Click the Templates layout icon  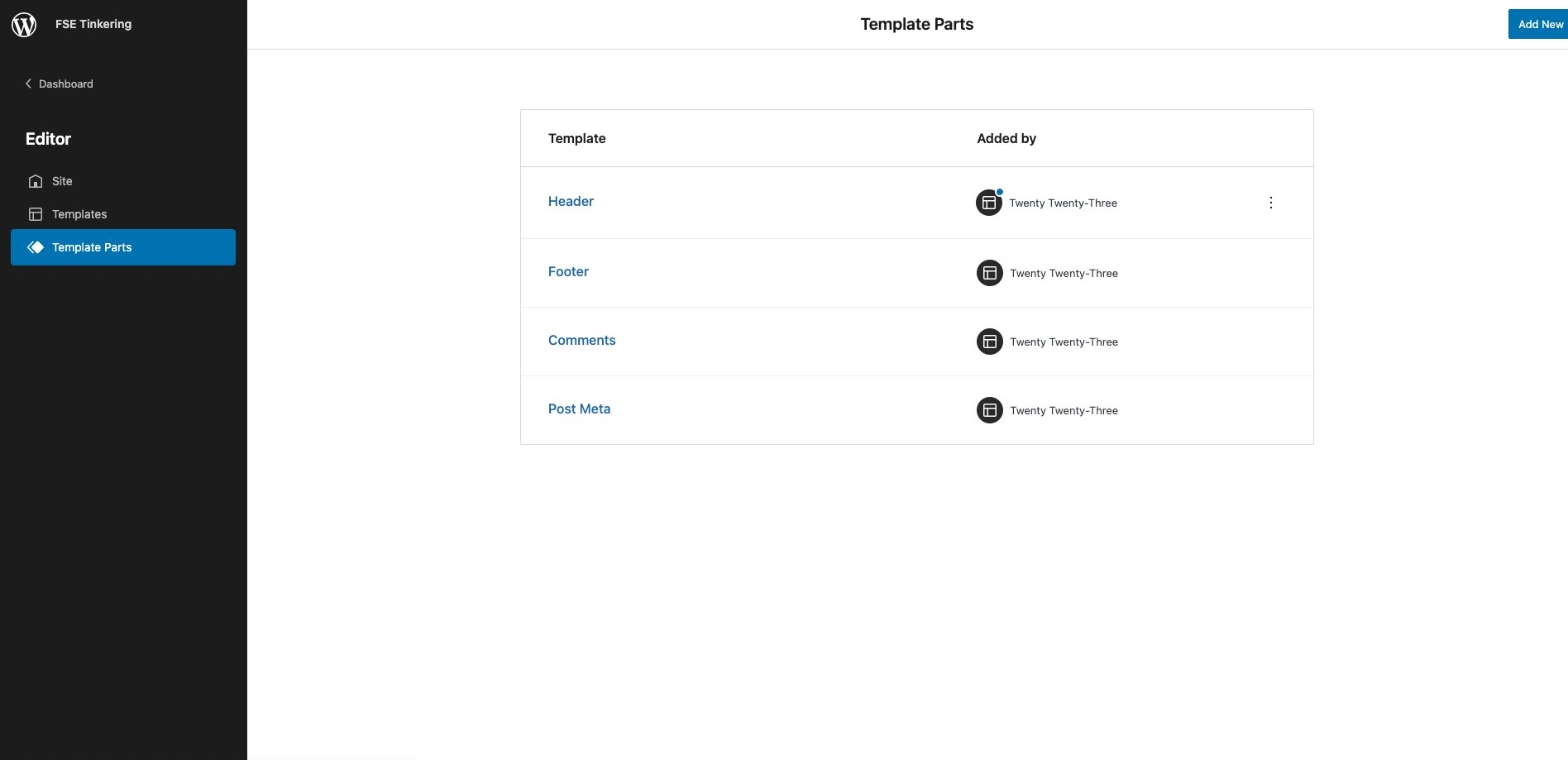(x=36, y=214)
